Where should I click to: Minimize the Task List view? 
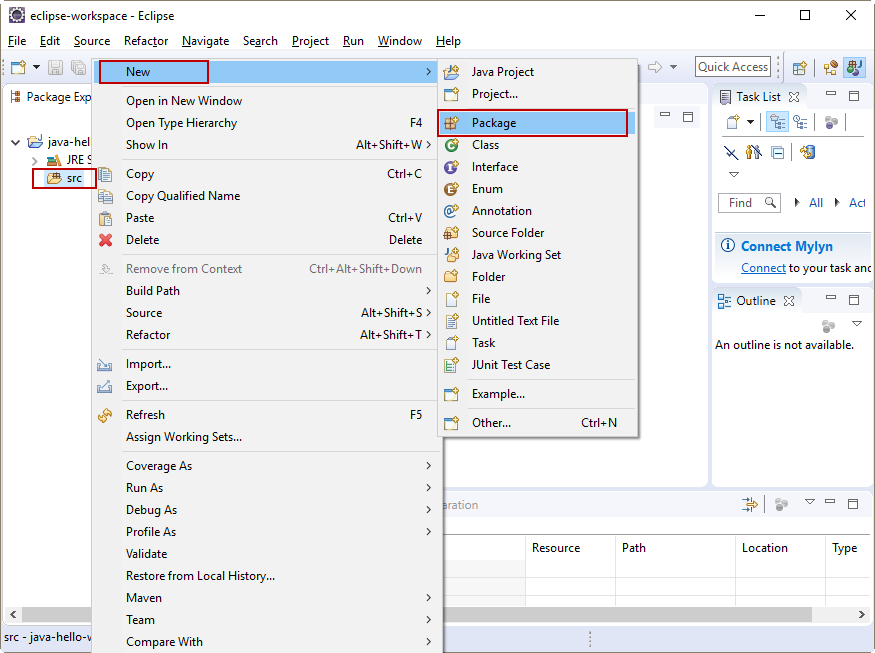[831, 94]
